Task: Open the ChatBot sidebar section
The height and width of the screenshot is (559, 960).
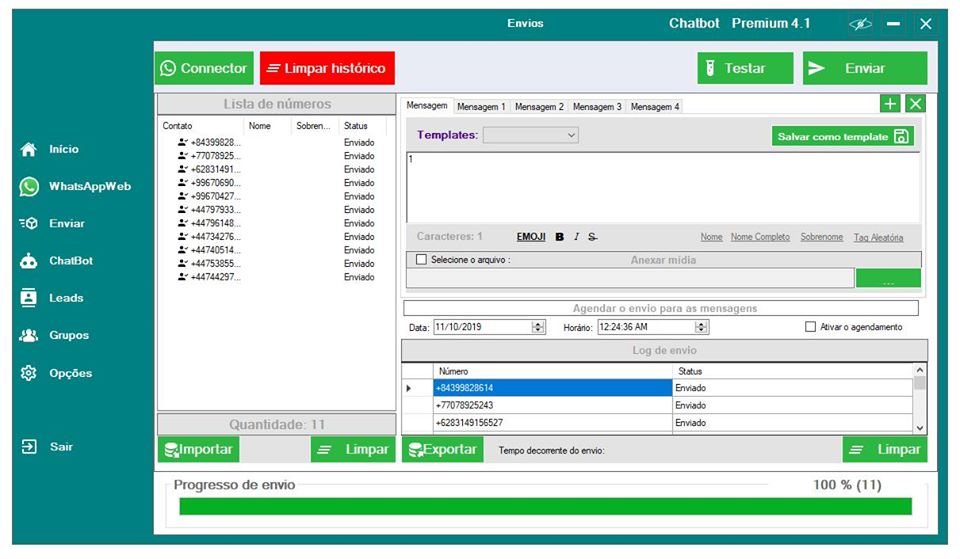Action: coord(56,261)
